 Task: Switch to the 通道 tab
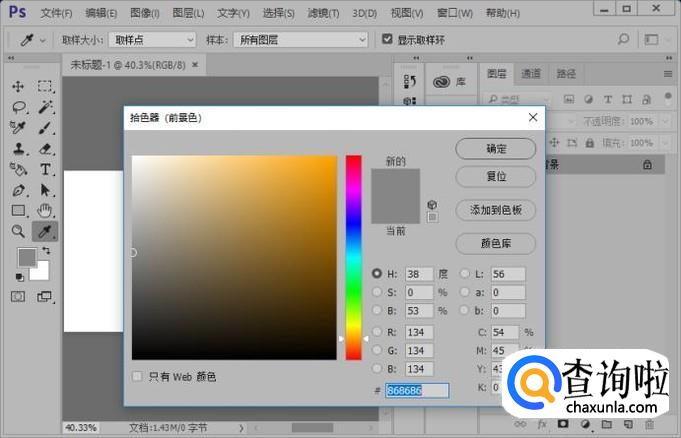coord(531,74)
